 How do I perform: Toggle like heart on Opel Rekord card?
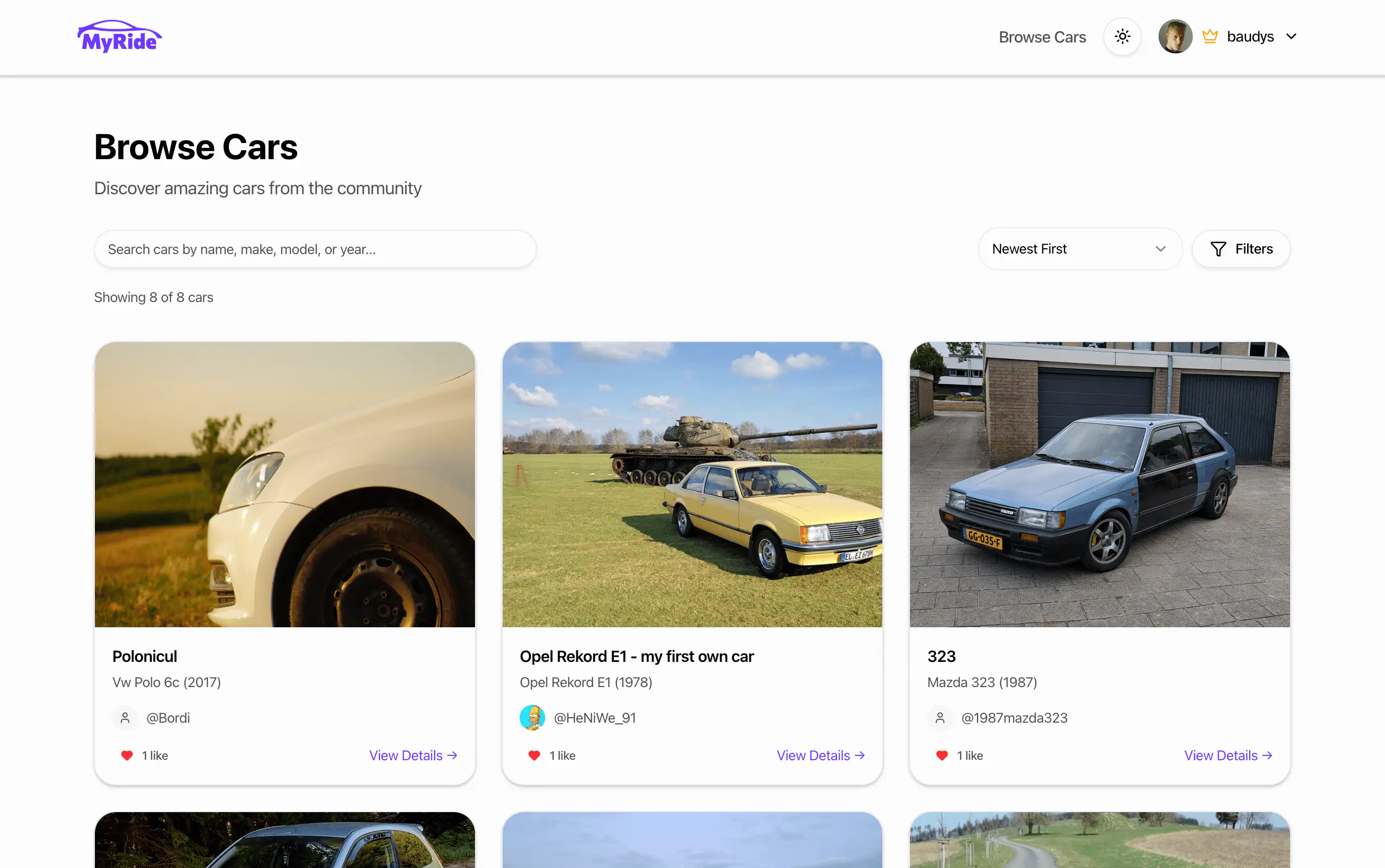click(x=534, y=755)
